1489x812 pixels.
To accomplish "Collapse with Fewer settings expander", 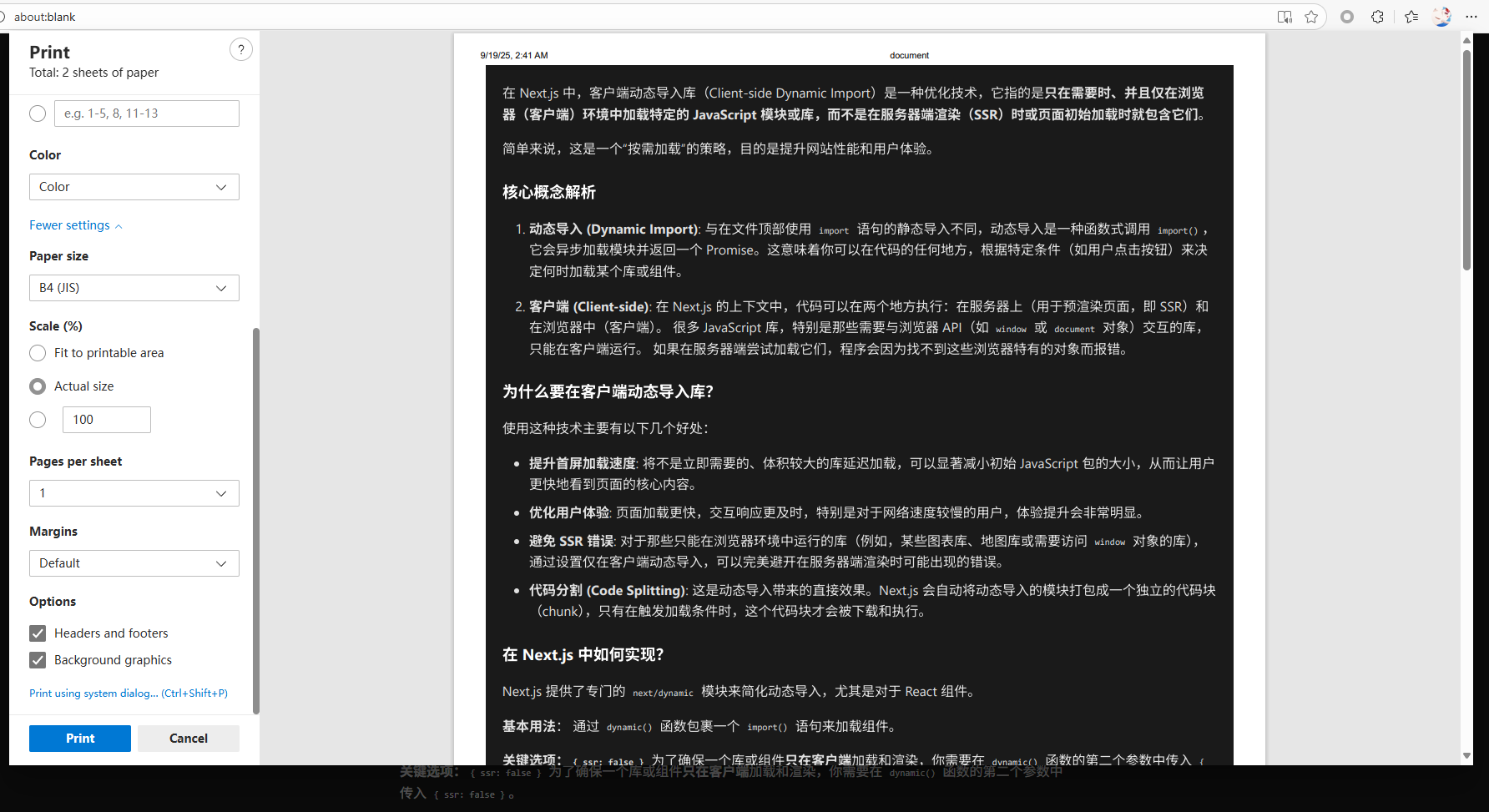I will (x=76, y=225).
